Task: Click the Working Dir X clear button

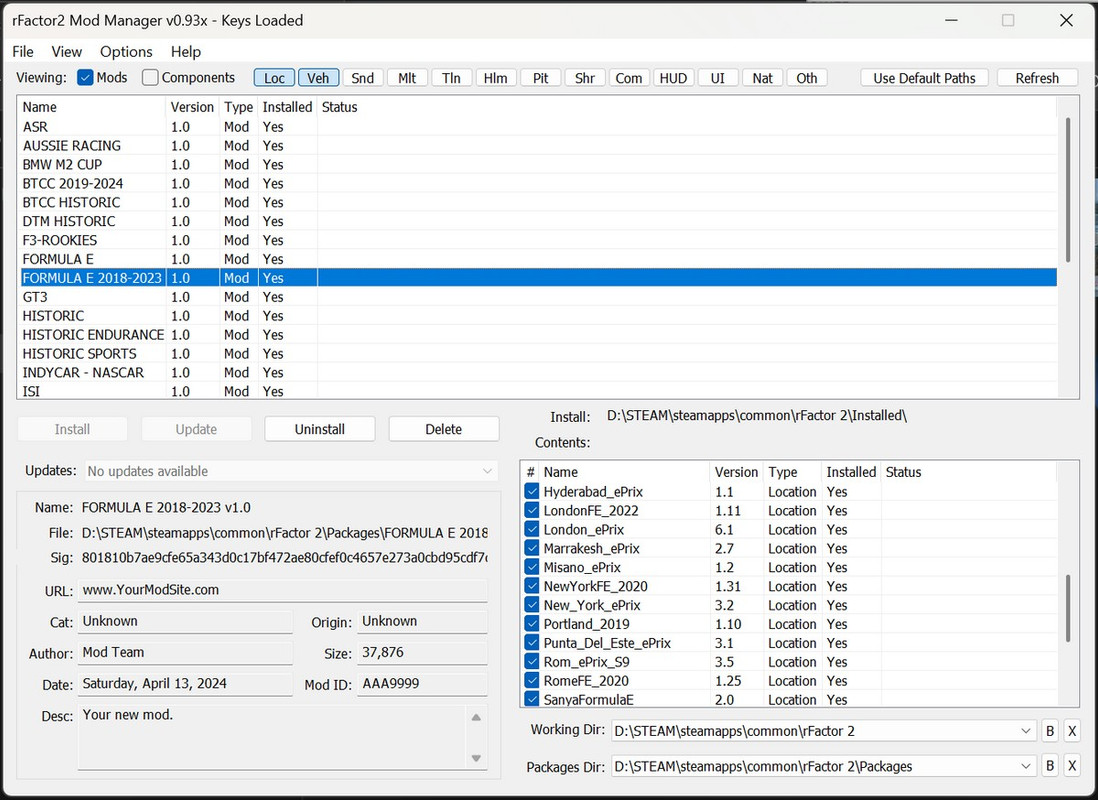Action: [x=1072, y=731]
